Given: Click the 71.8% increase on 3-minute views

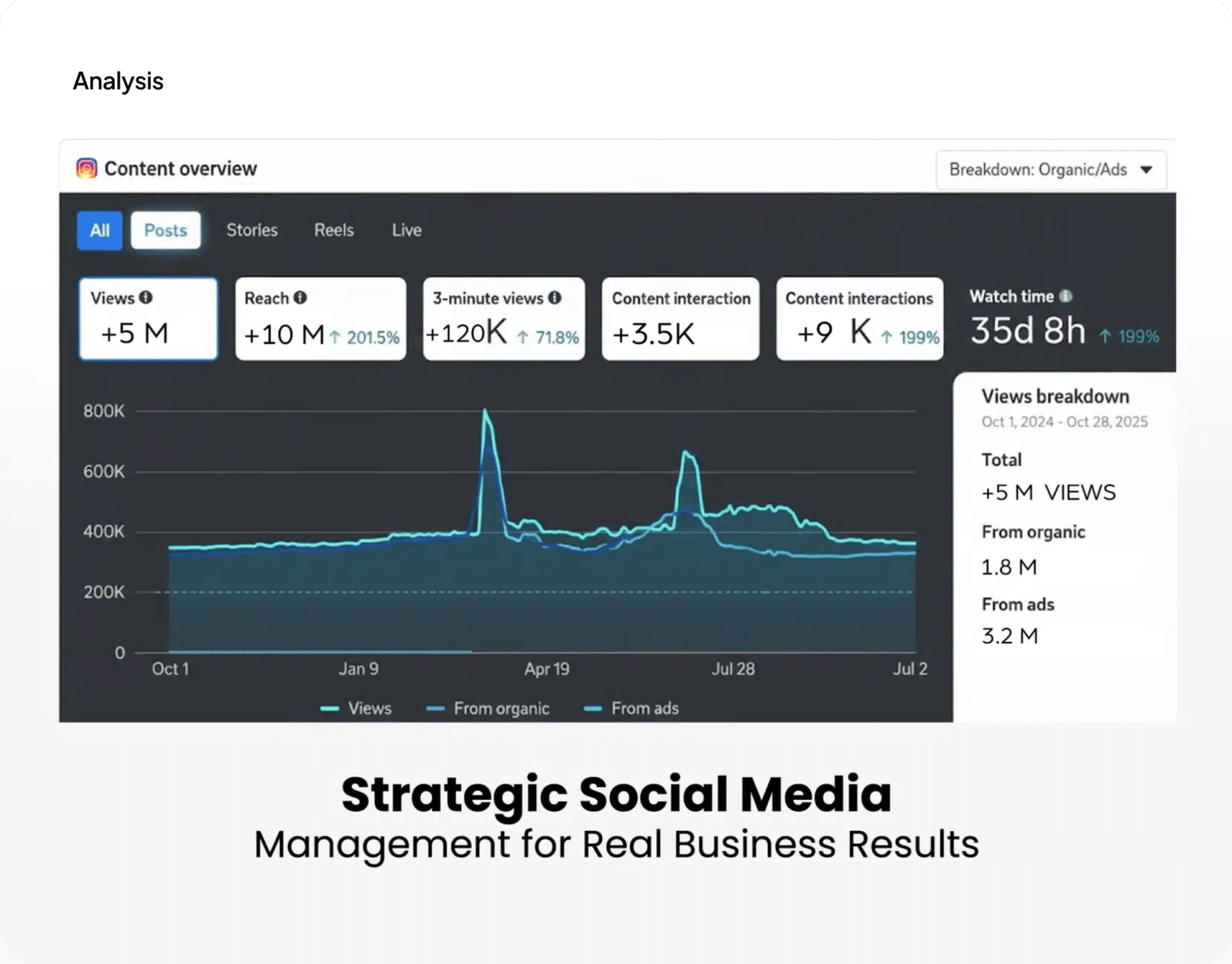Looking at the screenshot, I should [x=547, y=337].
